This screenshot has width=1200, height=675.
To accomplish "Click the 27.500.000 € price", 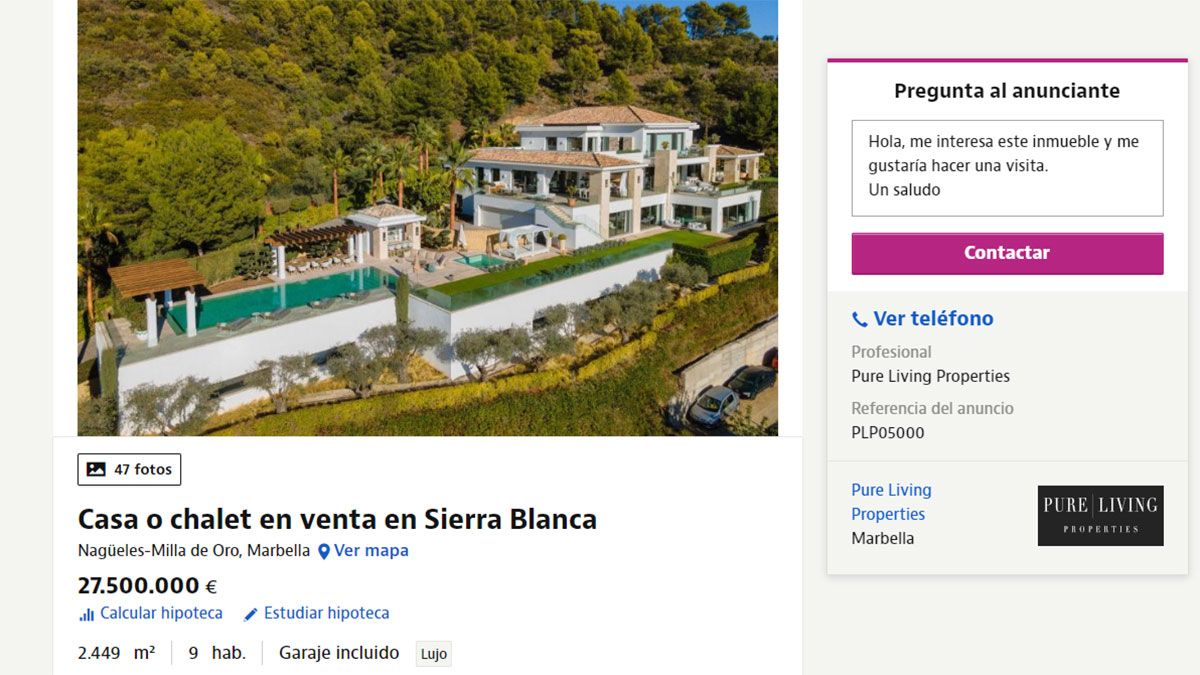I will (147, 586).
